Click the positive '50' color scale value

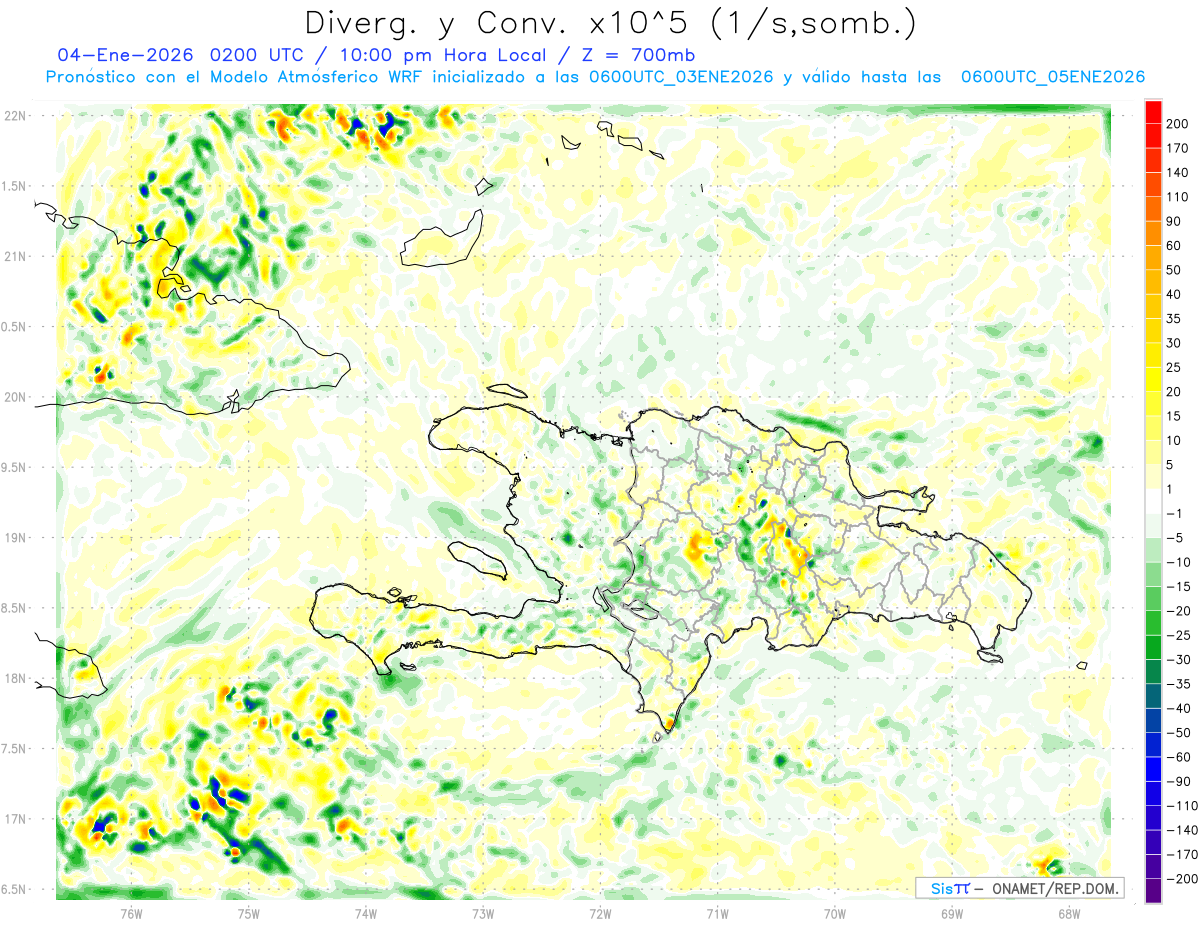click(x=1174, y=270)
